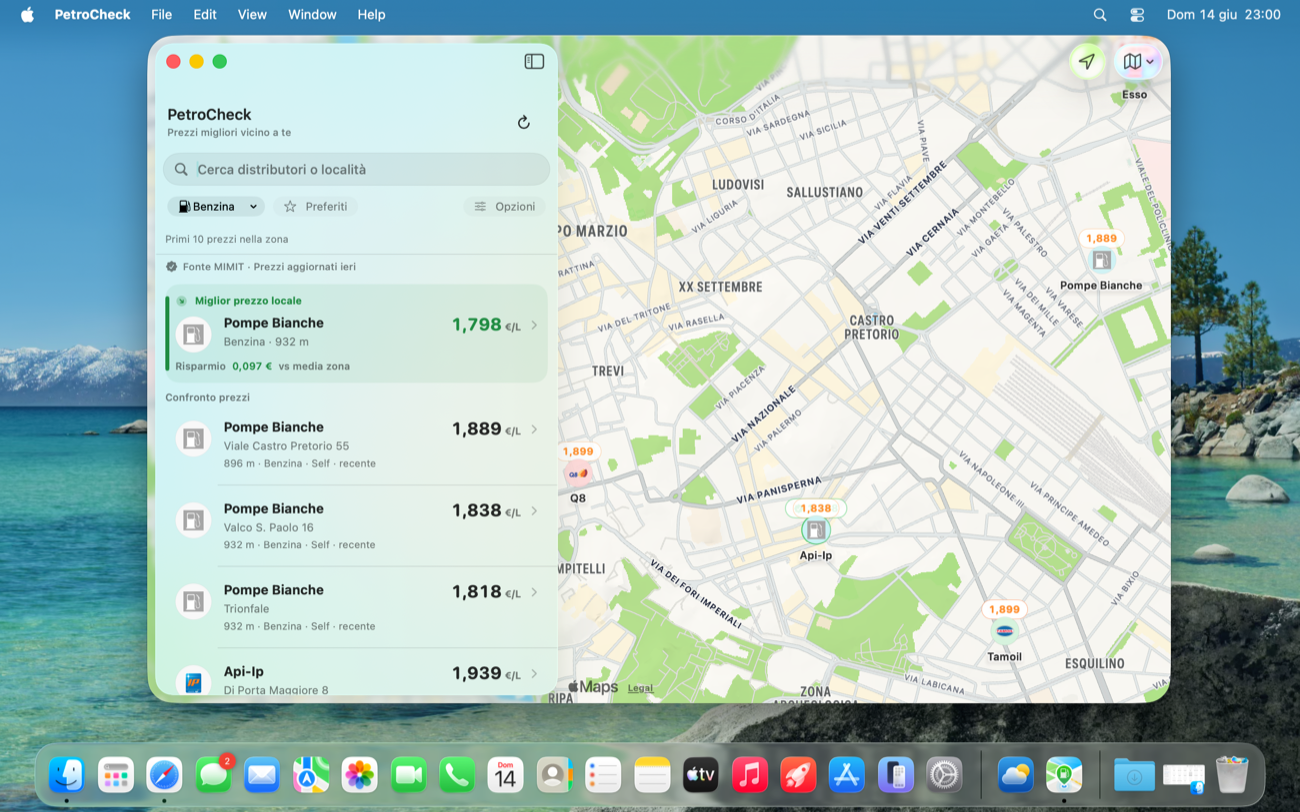The image size is (1300, 812).
Task: Open the Apple menu
Action: pyautogui.click(x=27, y=14)
